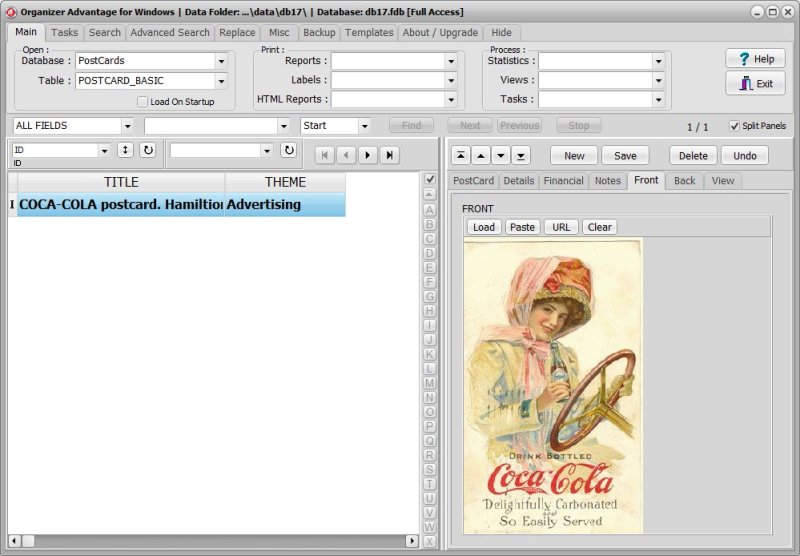The height and width of the screenshot is (556, 800).
Task: Open the Backup tab
Action: coord(319,33)
